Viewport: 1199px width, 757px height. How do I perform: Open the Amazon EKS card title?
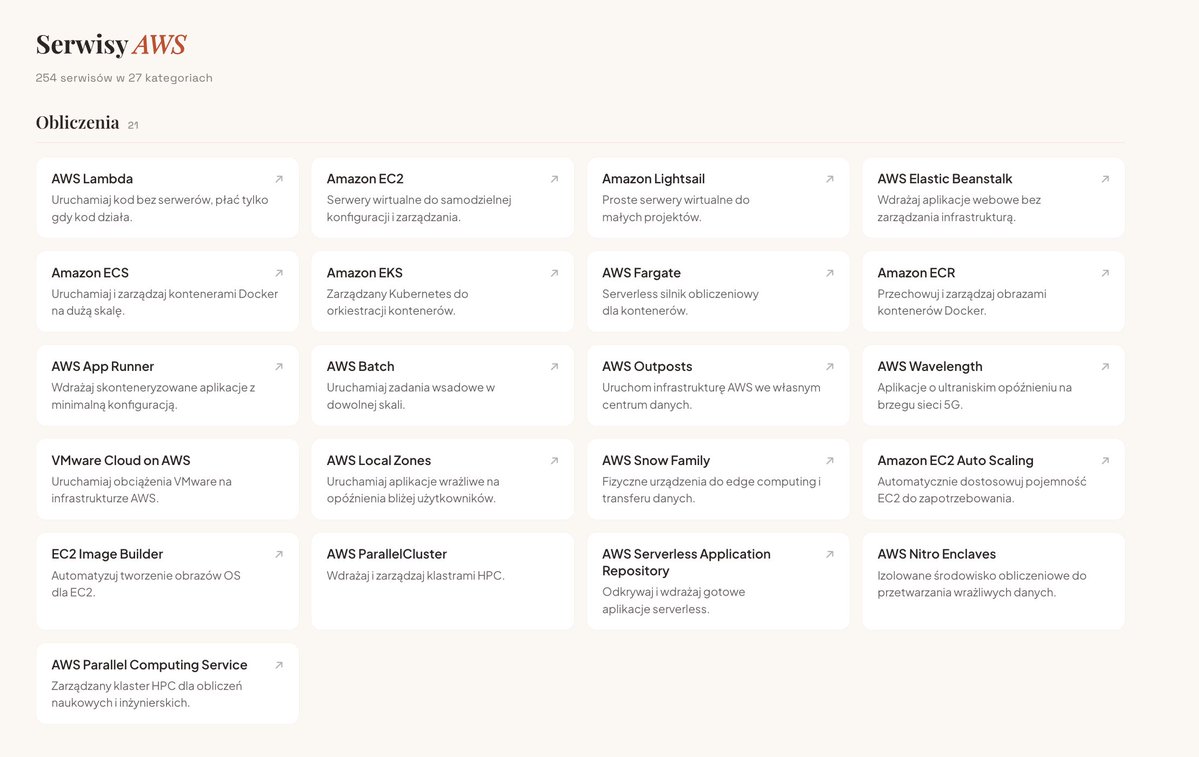coord(364,273)
